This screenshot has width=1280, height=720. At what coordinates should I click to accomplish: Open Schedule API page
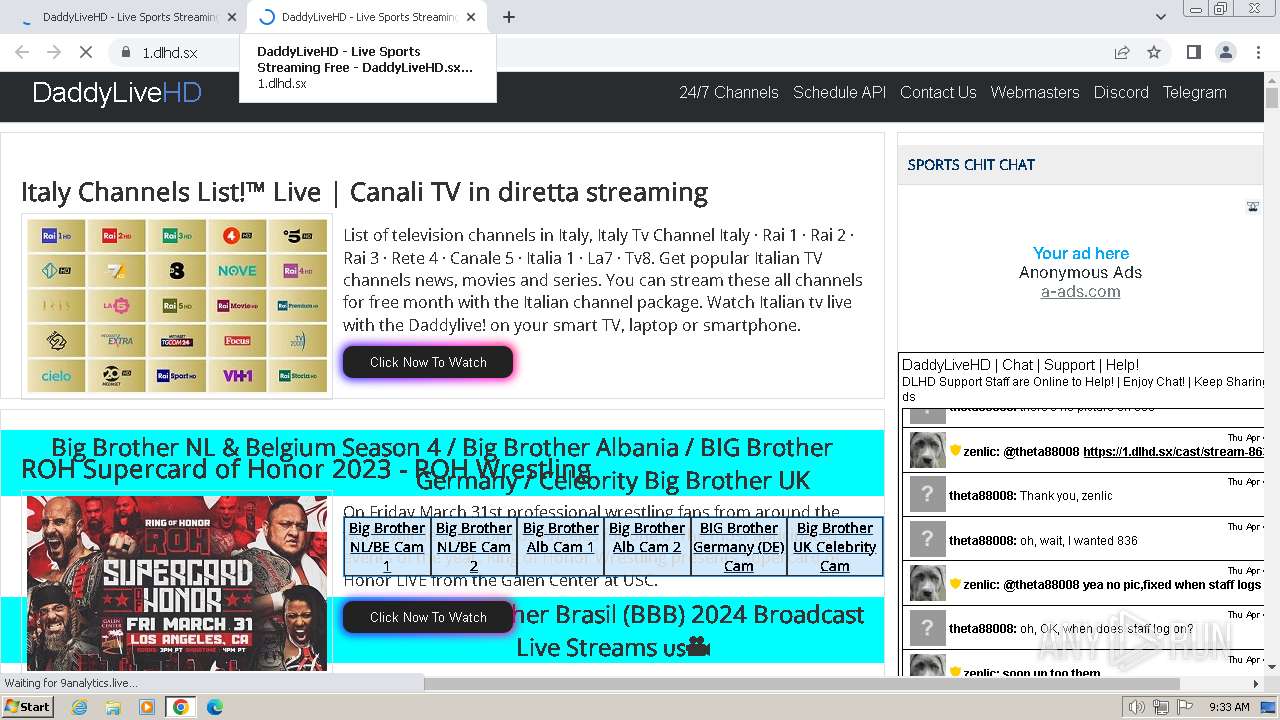coord(839,92)
